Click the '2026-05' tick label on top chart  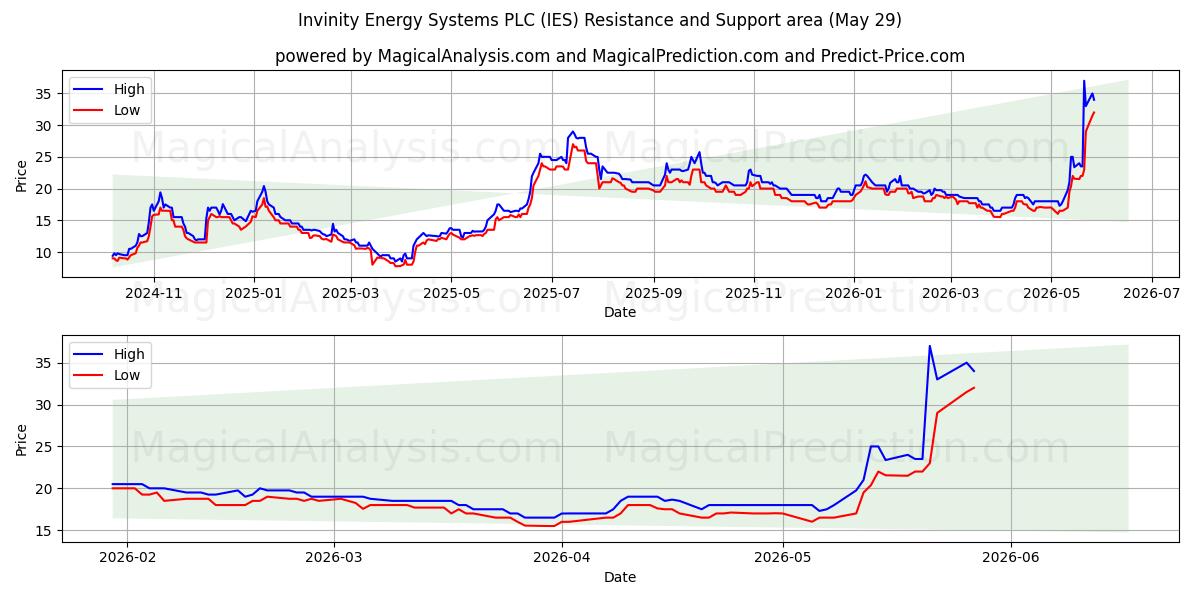(1052, 293)
